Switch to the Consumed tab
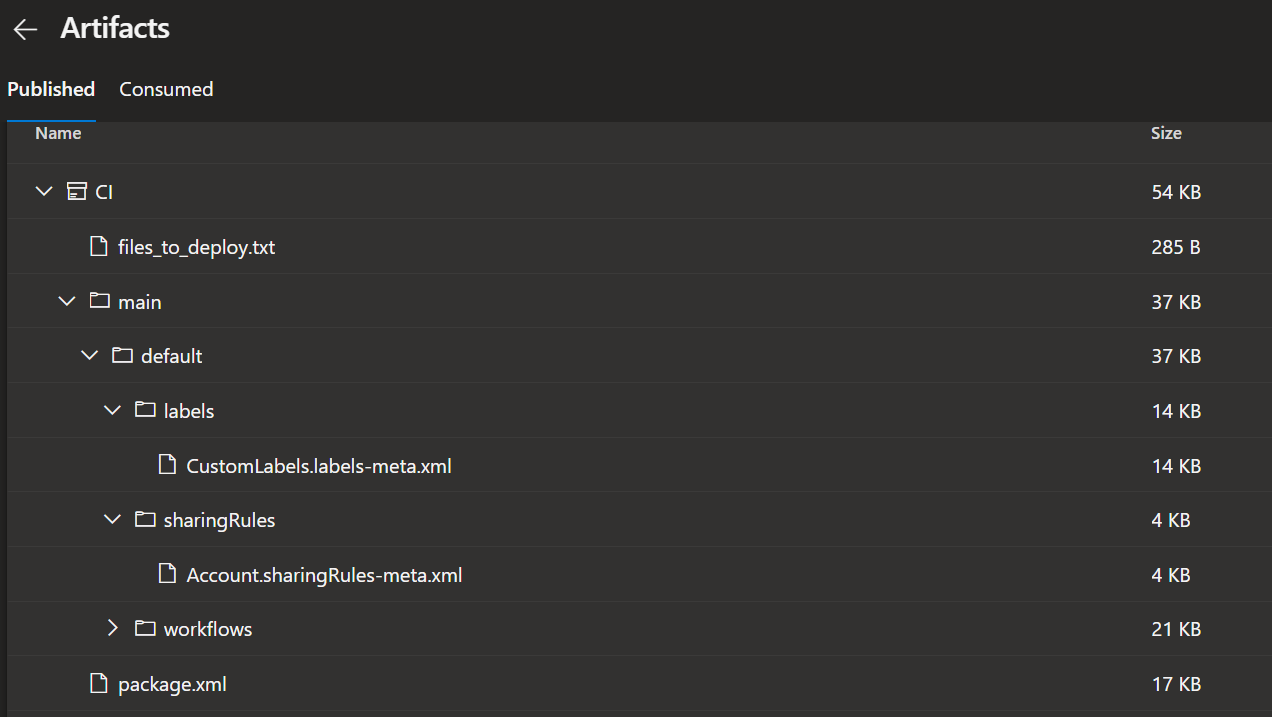This screenshot has height=717, width=1272. (166, 89)
